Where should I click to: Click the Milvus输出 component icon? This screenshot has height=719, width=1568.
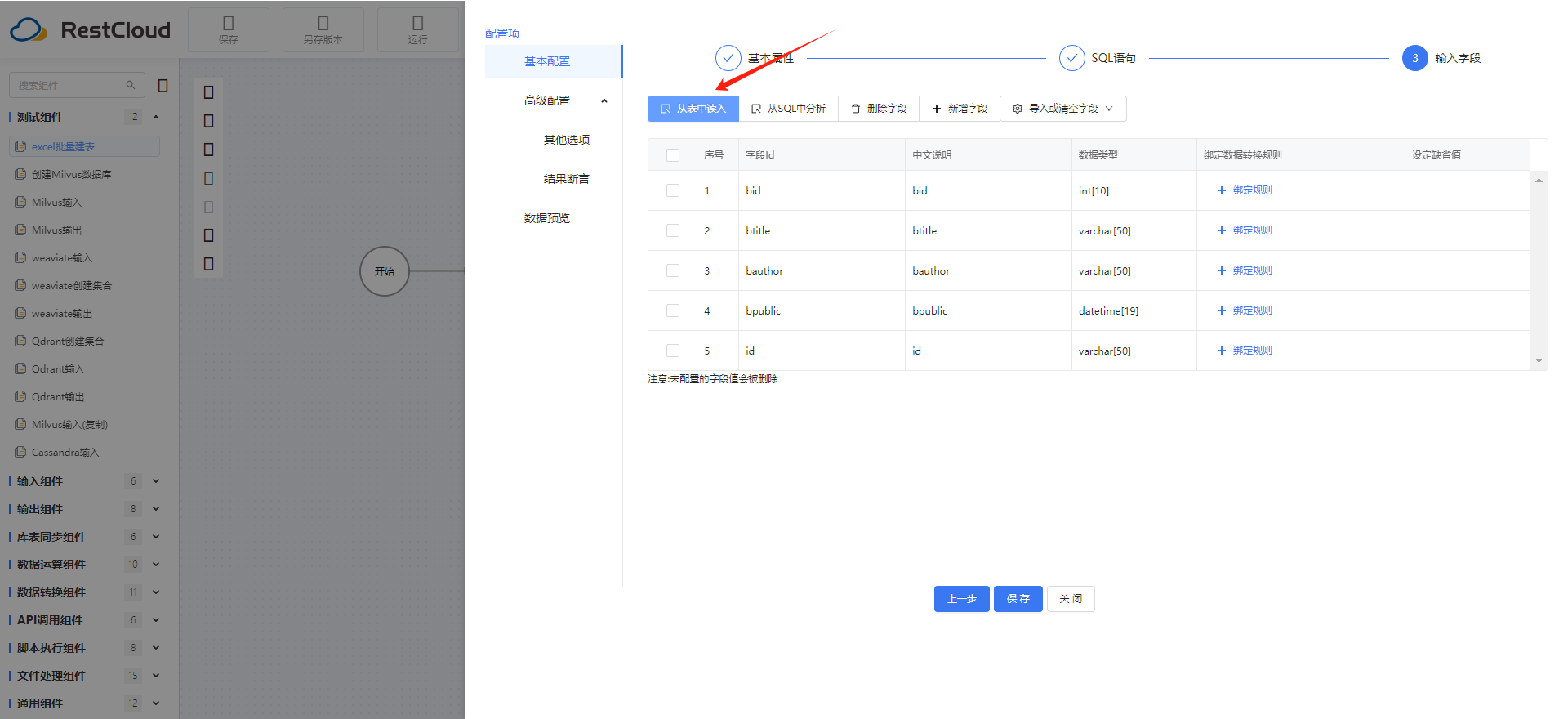pos(20,230)
